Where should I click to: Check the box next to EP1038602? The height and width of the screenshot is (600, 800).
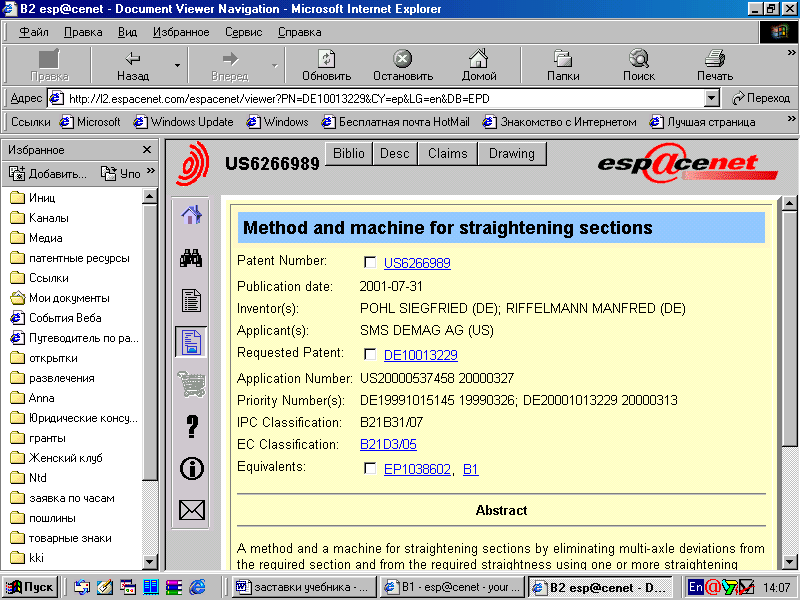(370, 468)
